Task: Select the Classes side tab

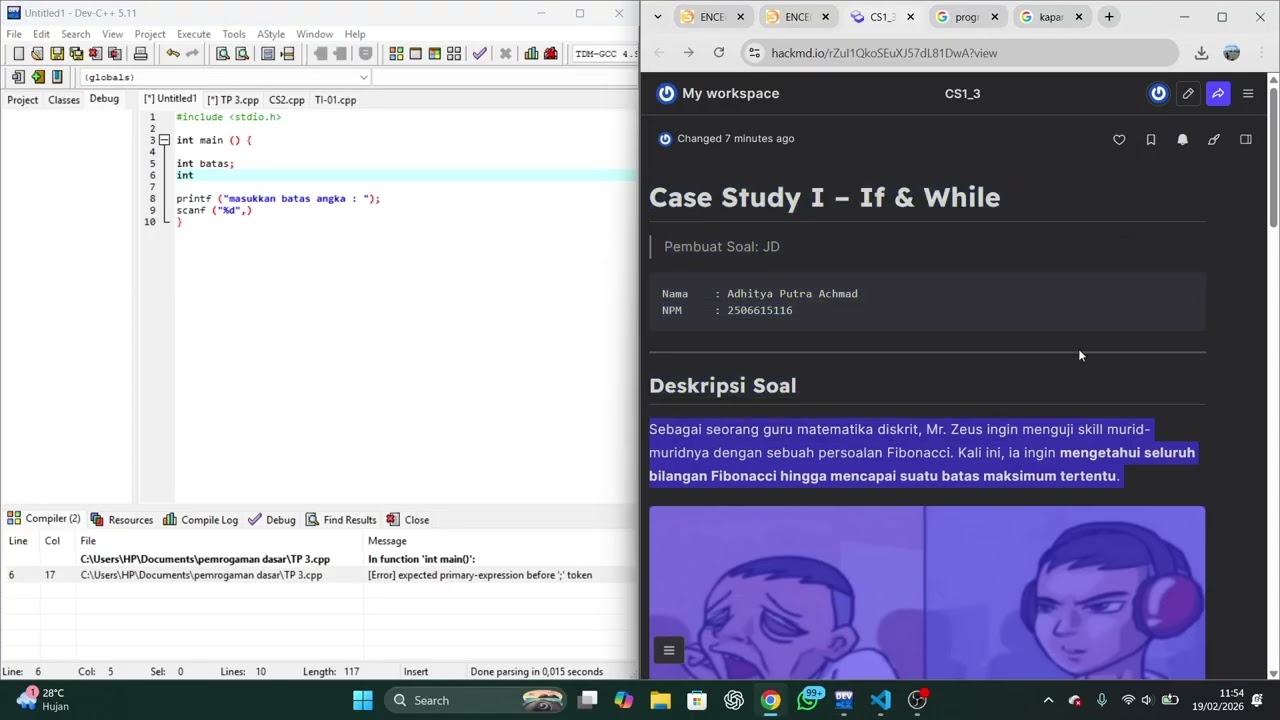Action: 64,100
